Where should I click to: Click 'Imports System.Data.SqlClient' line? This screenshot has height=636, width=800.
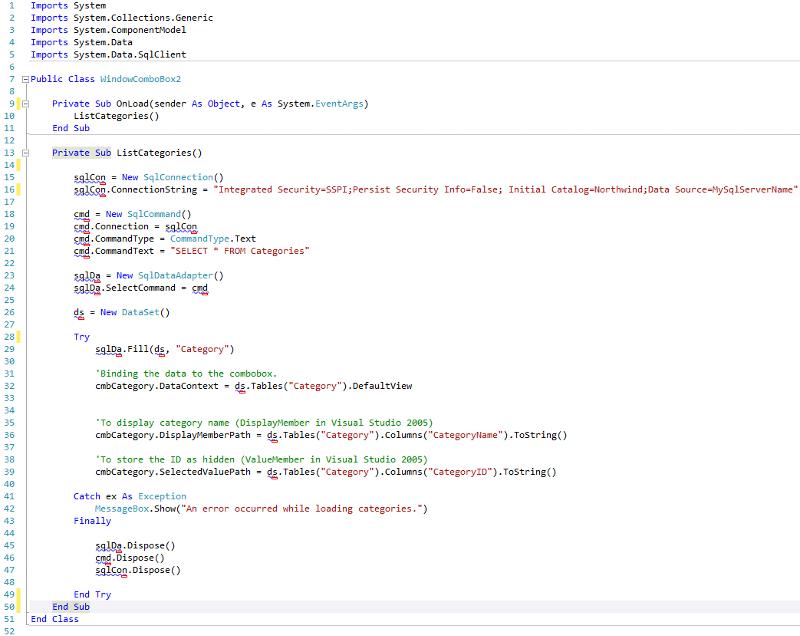point(108,55)
